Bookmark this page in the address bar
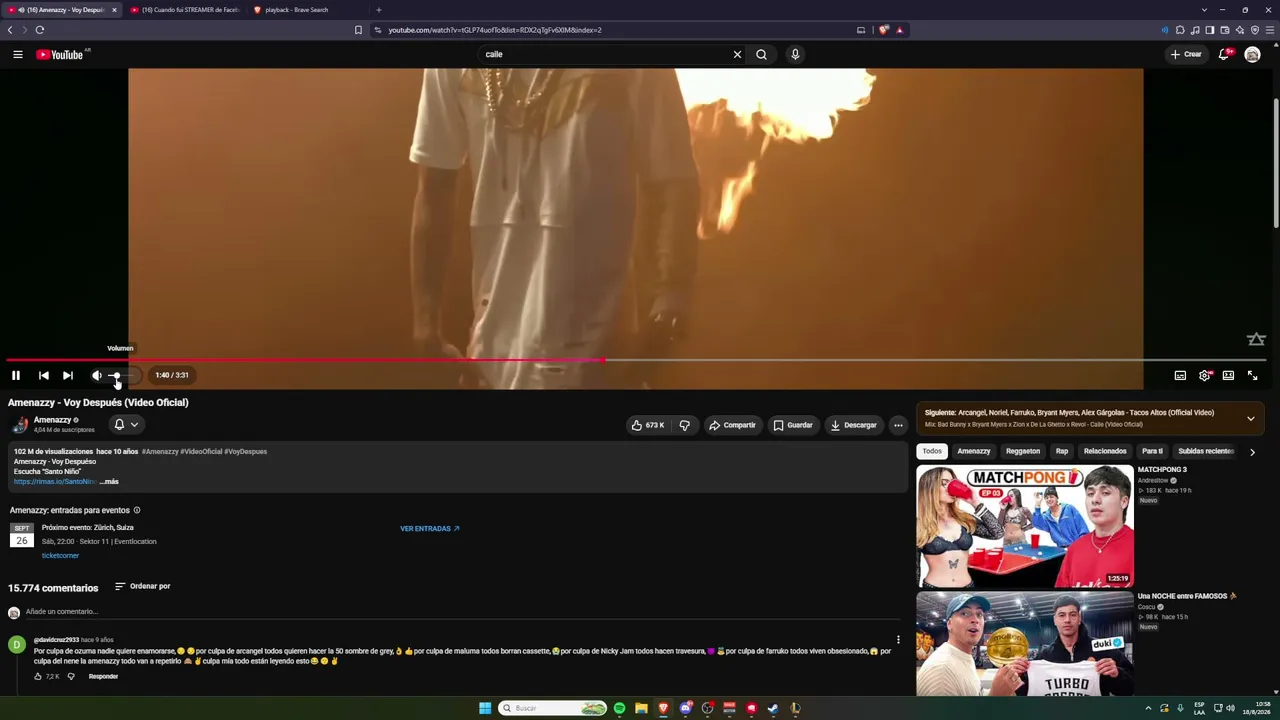 pos(358,30)
